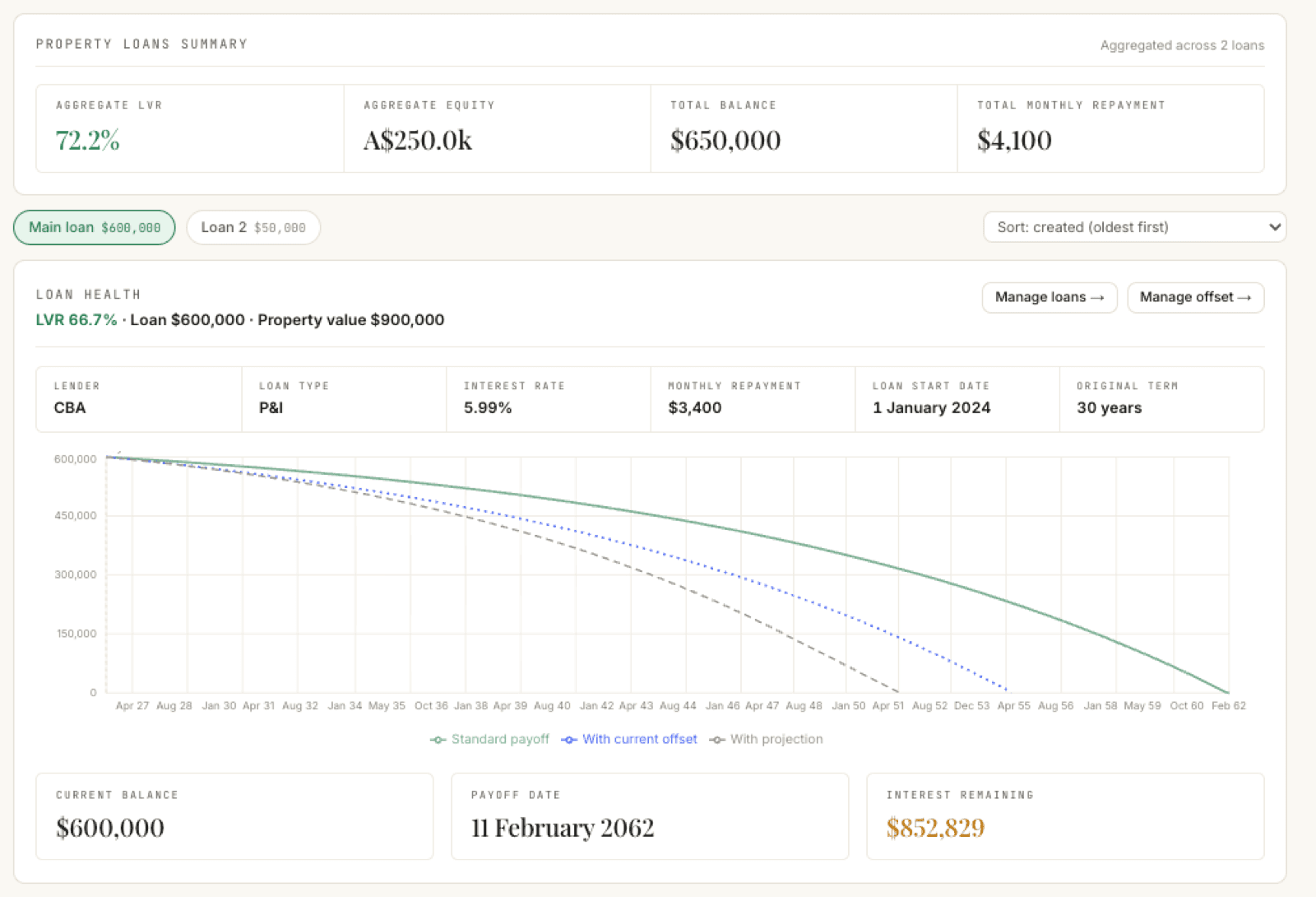This screenshot has width=1316, height=897.
Task: Toggle Standard payoff legend series
Action: point(490,739)
